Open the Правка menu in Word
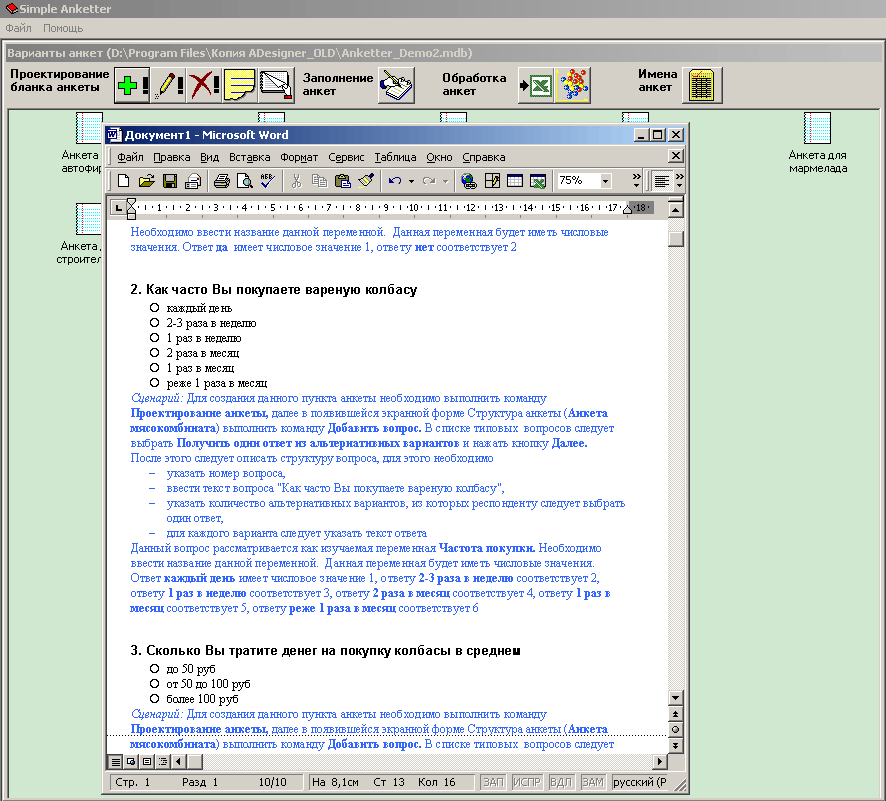The width and height of the screenshot is (886, 801). coord(171,157)
